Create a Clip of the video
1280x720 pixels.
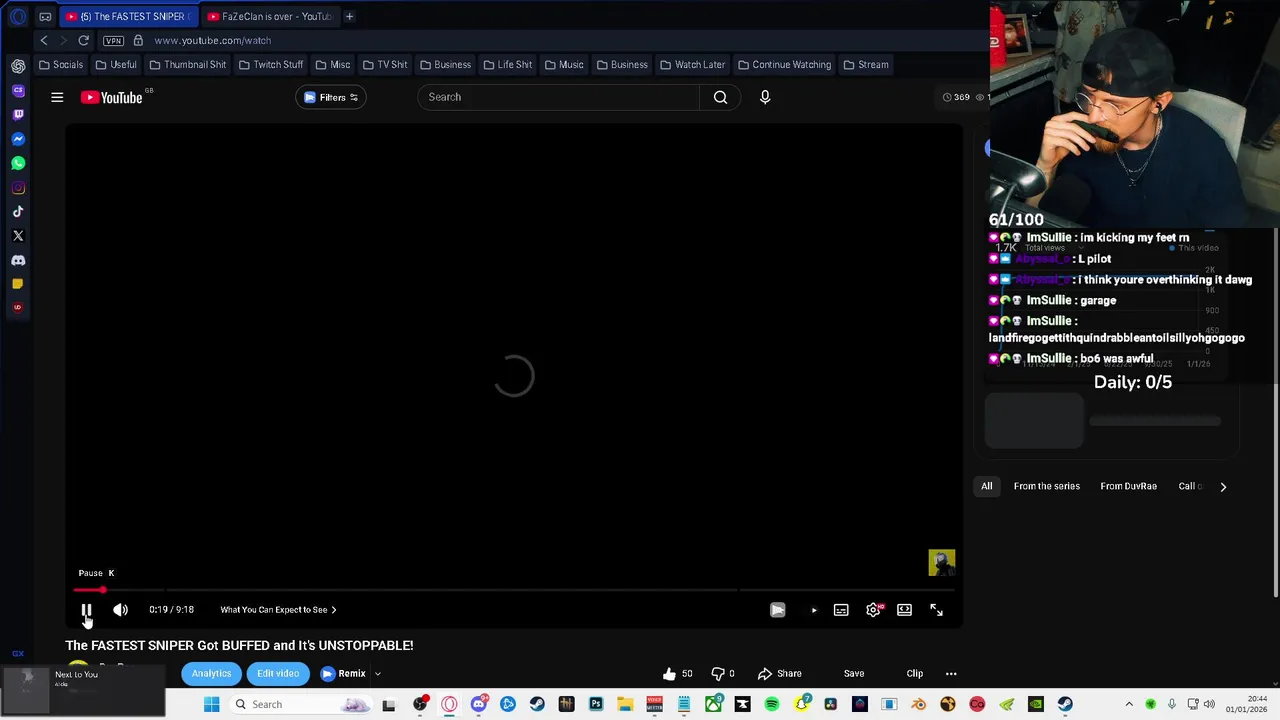(915, 674)
